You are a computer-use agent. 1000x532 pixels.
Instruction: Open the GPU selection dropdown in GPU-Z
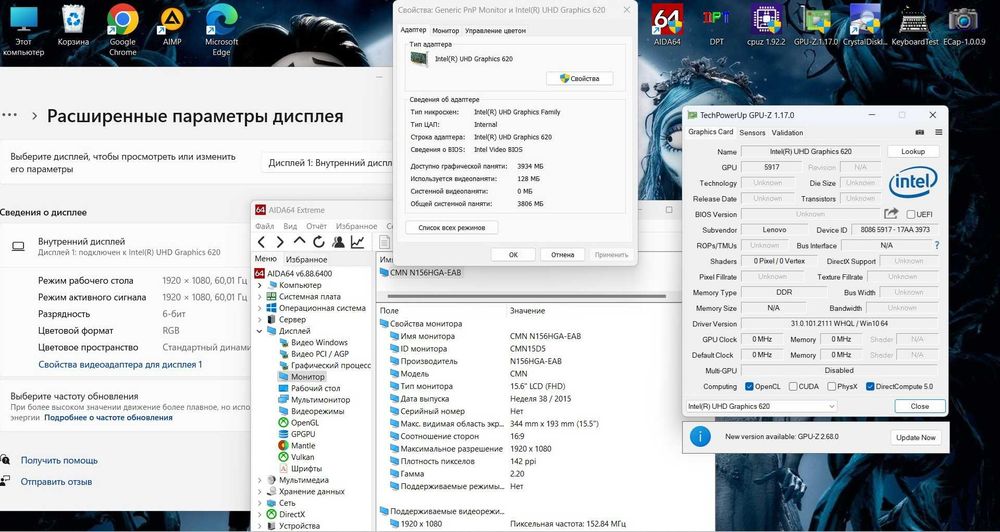pyautogui.click(x=761, y=406)
